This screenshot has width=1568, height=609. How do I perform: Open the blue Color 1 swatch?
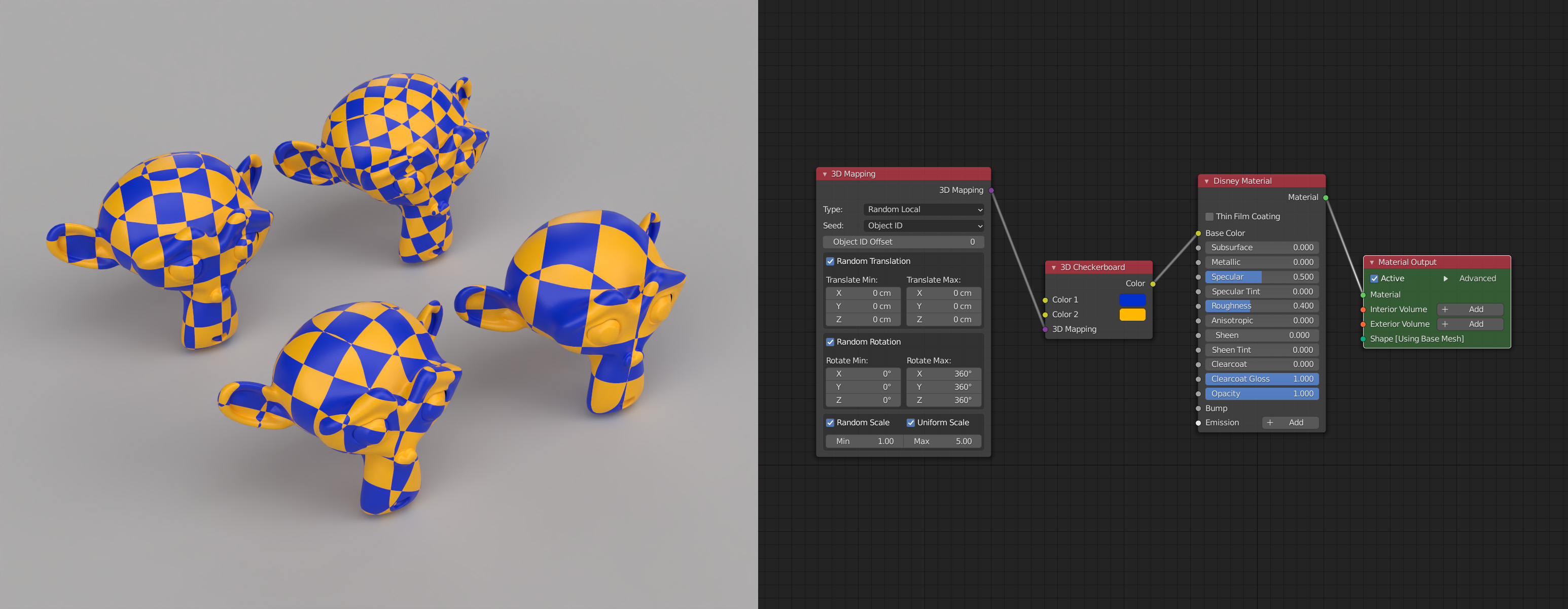(x=1132, y=299)
